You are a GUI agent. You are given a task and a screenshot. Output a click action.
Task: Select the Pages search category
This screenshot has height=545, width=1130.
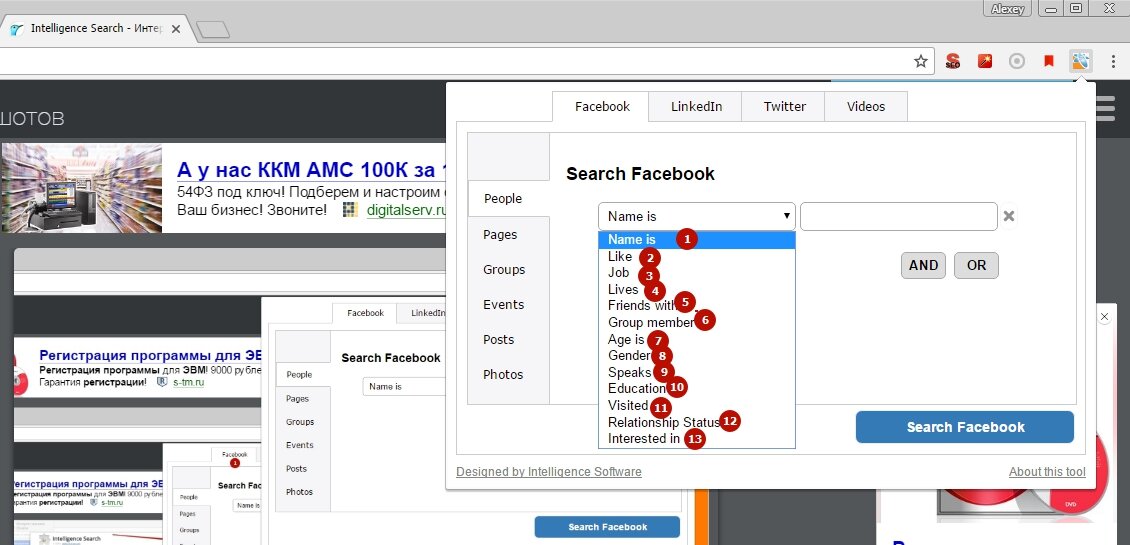[508, 234]
